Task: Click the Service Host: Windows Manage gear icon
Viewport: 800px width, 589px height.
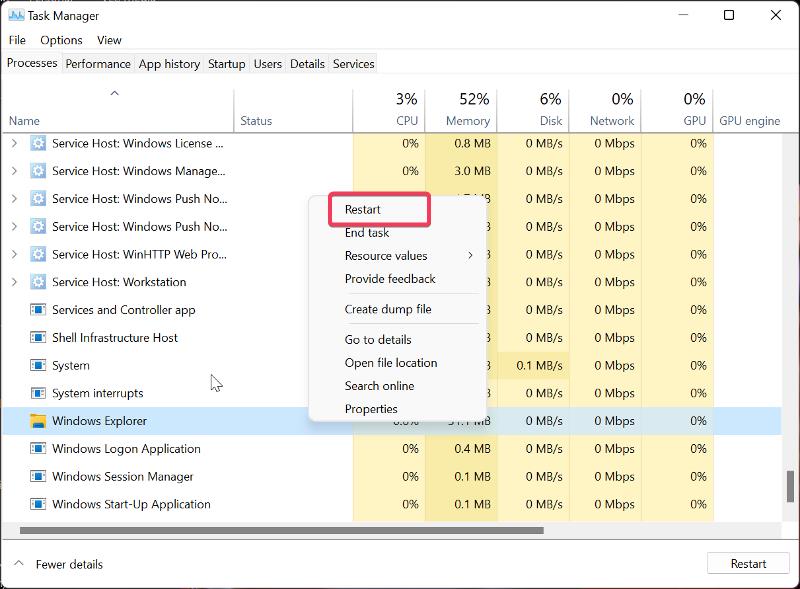Action: 38,171
